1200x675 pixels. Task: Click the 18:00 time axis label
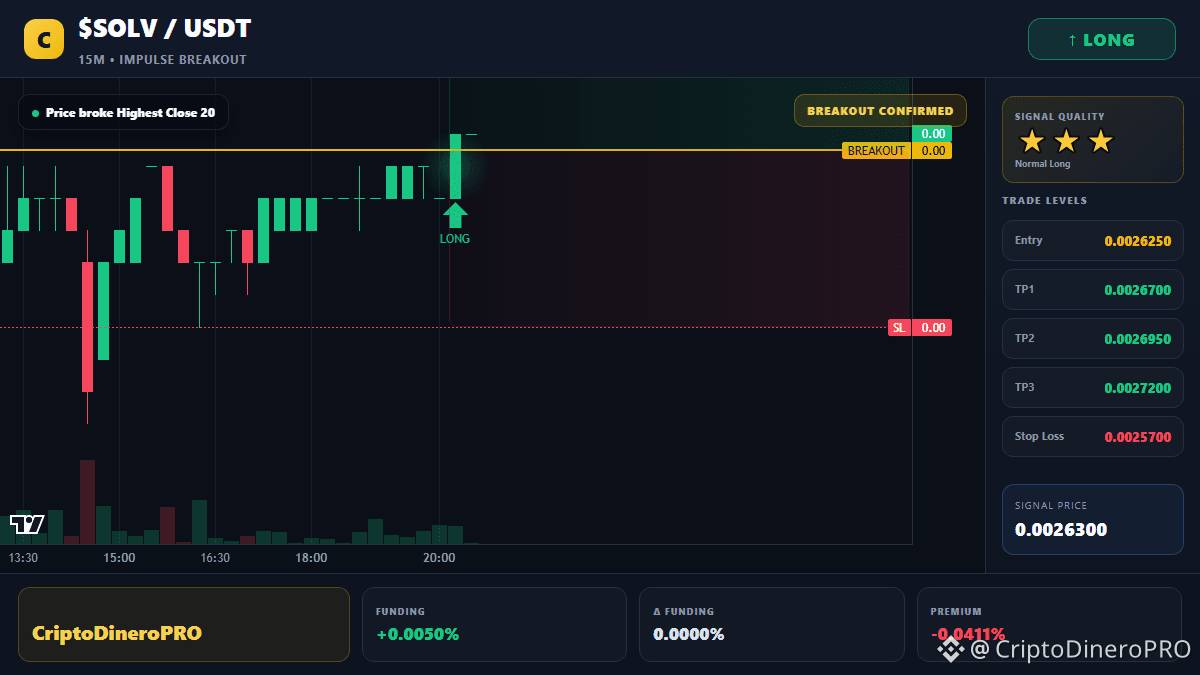[x=311, y=558]
